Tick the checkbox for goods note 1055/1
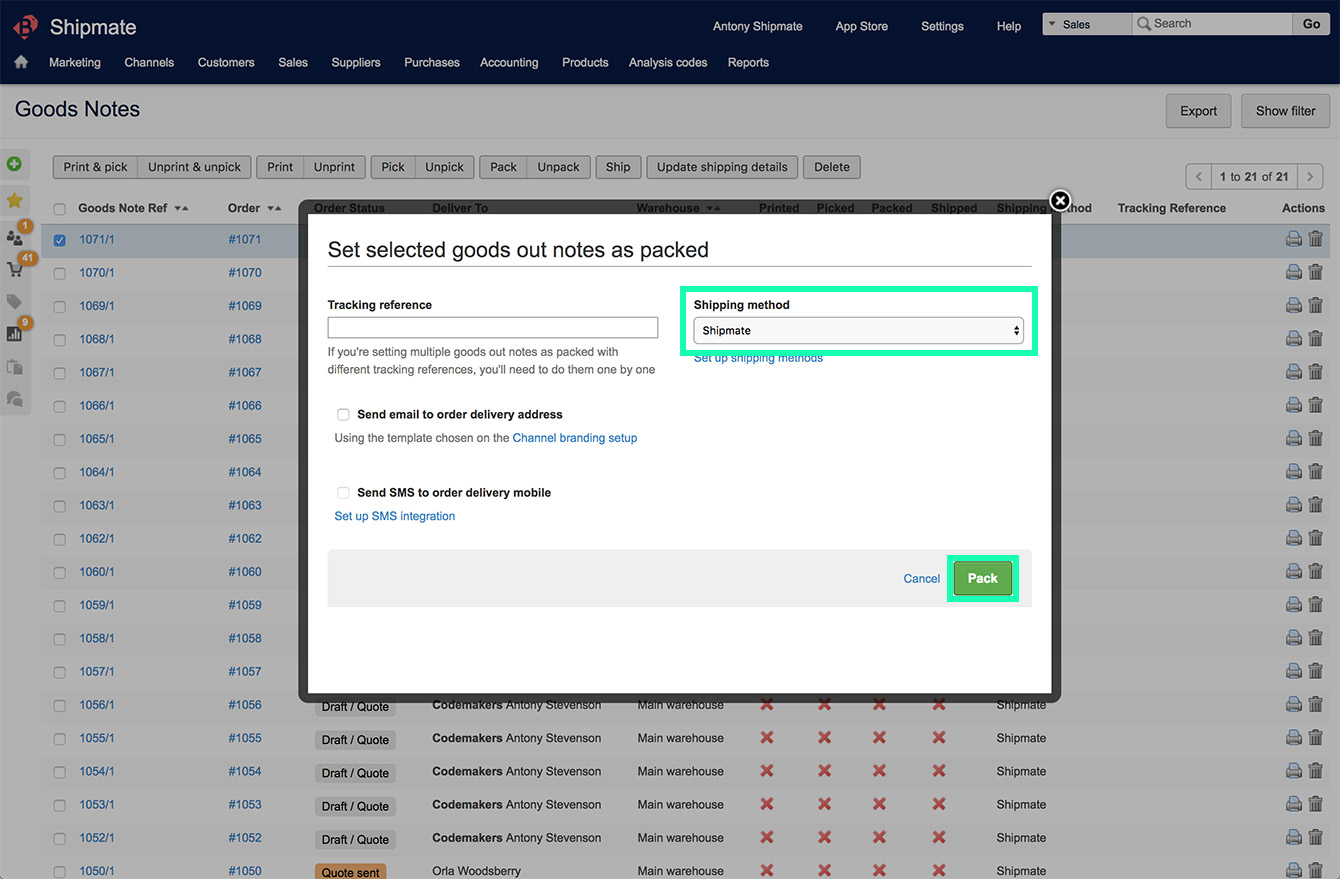 (x=60, y=738)
